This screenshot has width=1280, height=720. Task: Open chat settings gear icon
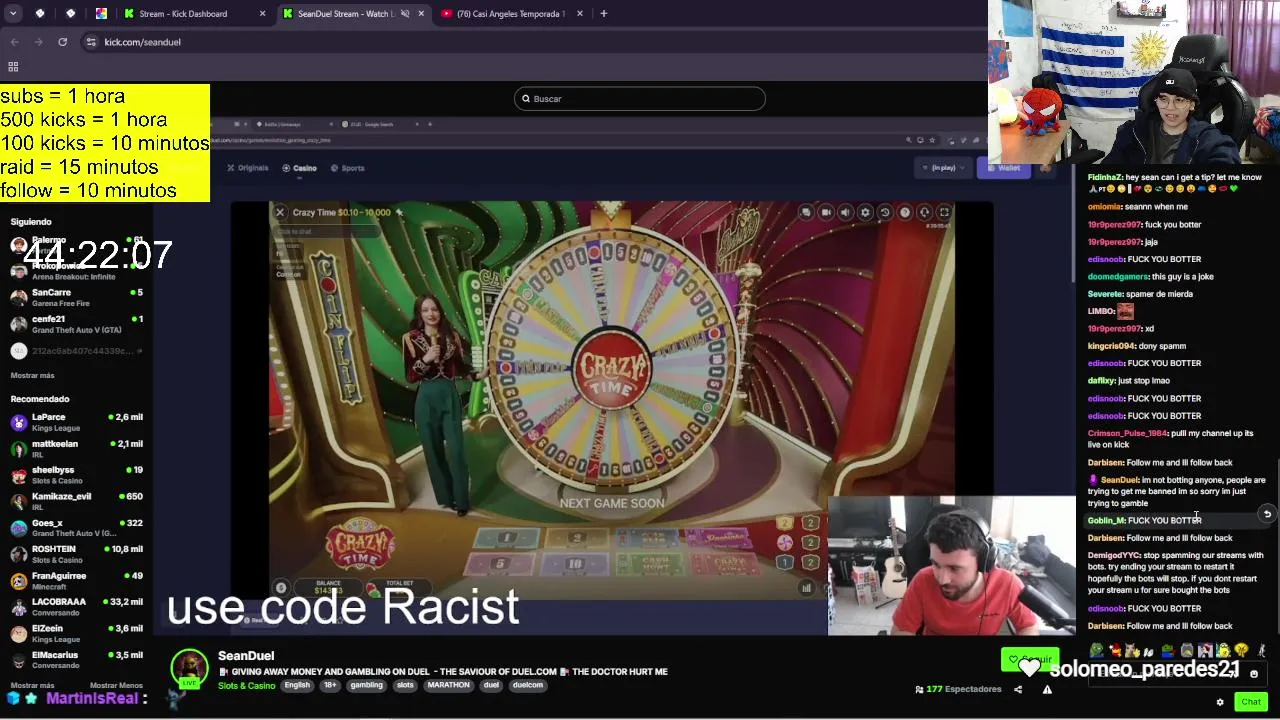(1220, 702)
